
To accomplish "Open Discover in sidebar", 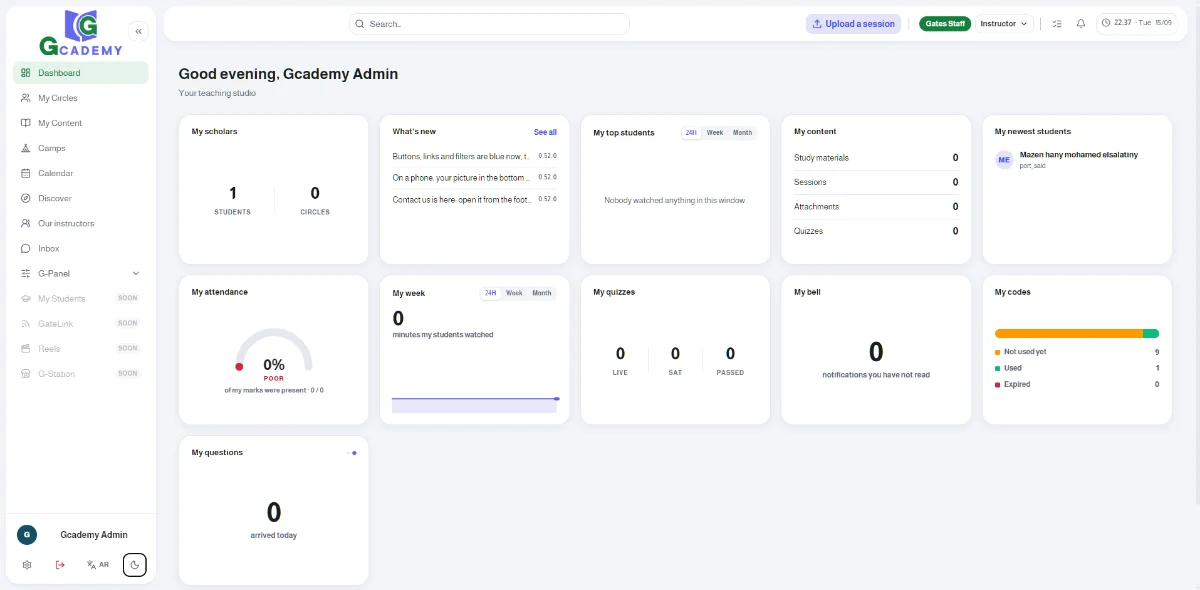I will (x=81, y=198).
